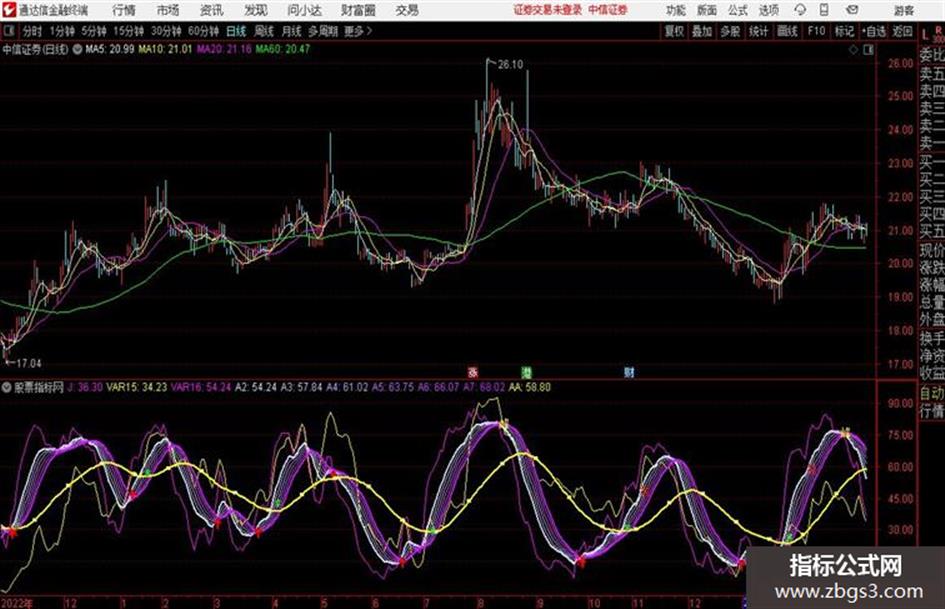The width and height of the screenshot is (945, 609).
Task: Click the 26.10 high price label
Action: pos(510,64)
